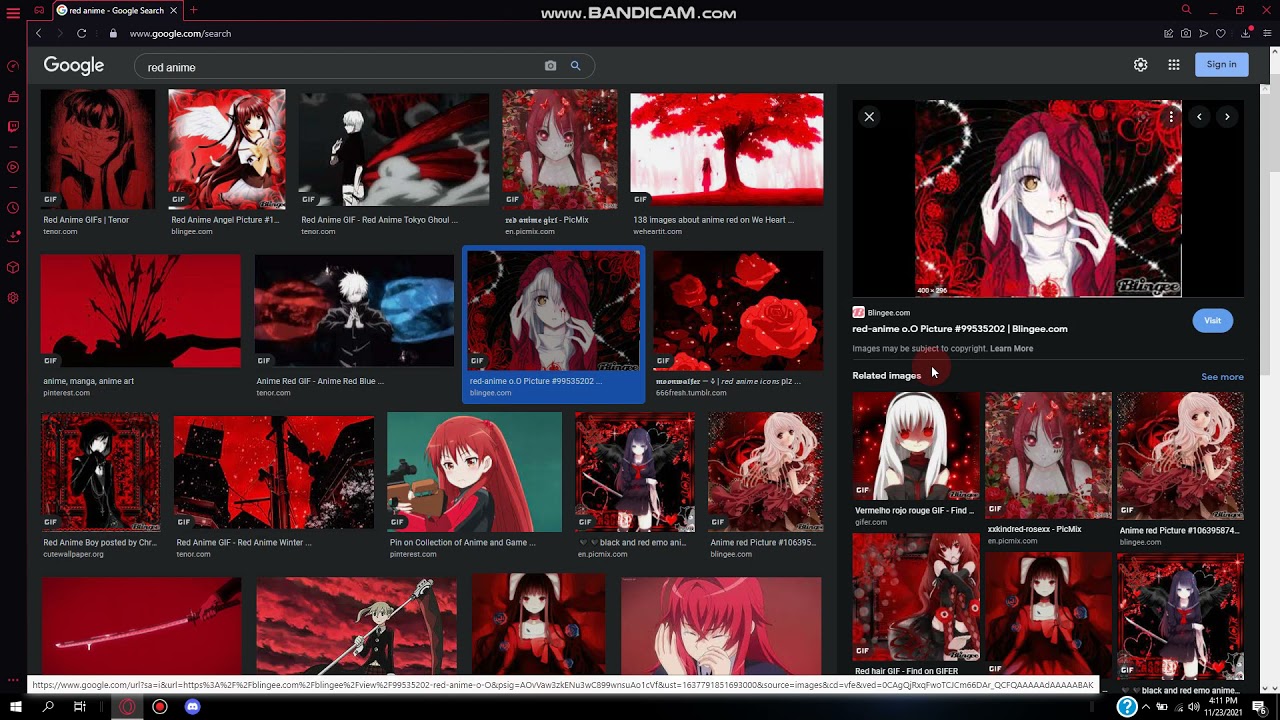The image size is (1280, 720).
Task: Open red-anime o.O Picture Blingee.com title link
Action: [x=960, y=329]
